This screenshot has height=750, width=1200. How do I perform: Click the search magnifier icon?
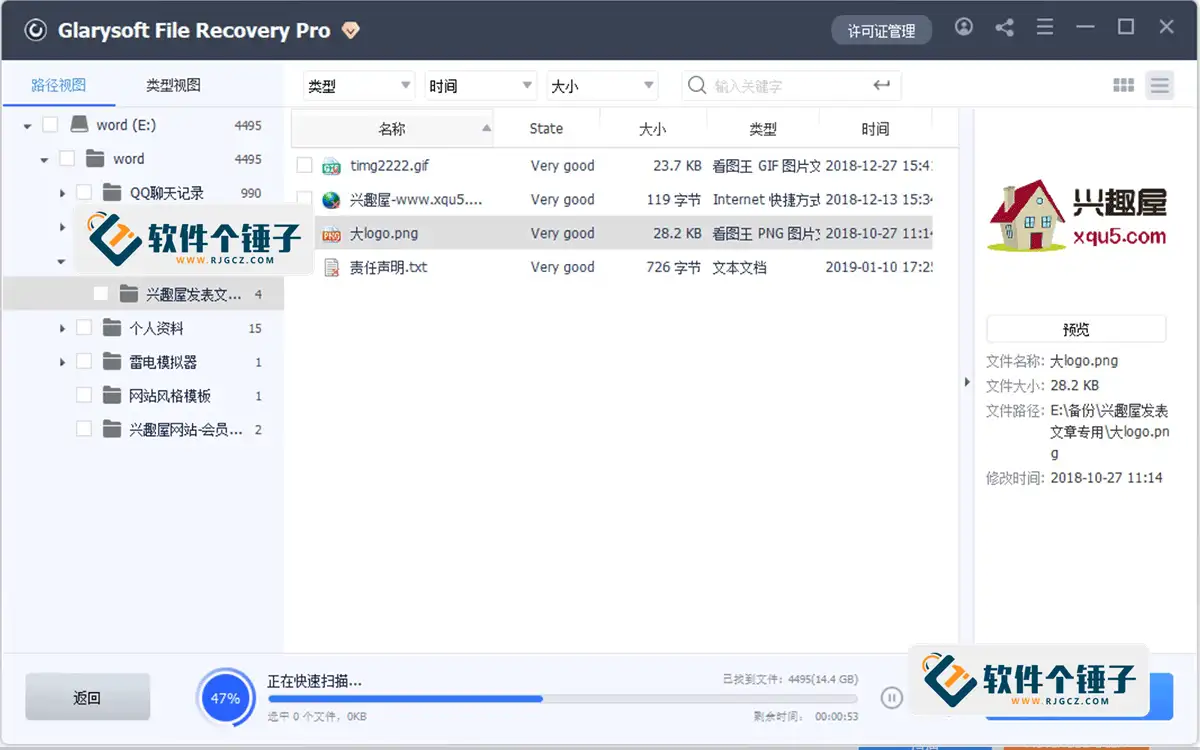click(697, 85)
